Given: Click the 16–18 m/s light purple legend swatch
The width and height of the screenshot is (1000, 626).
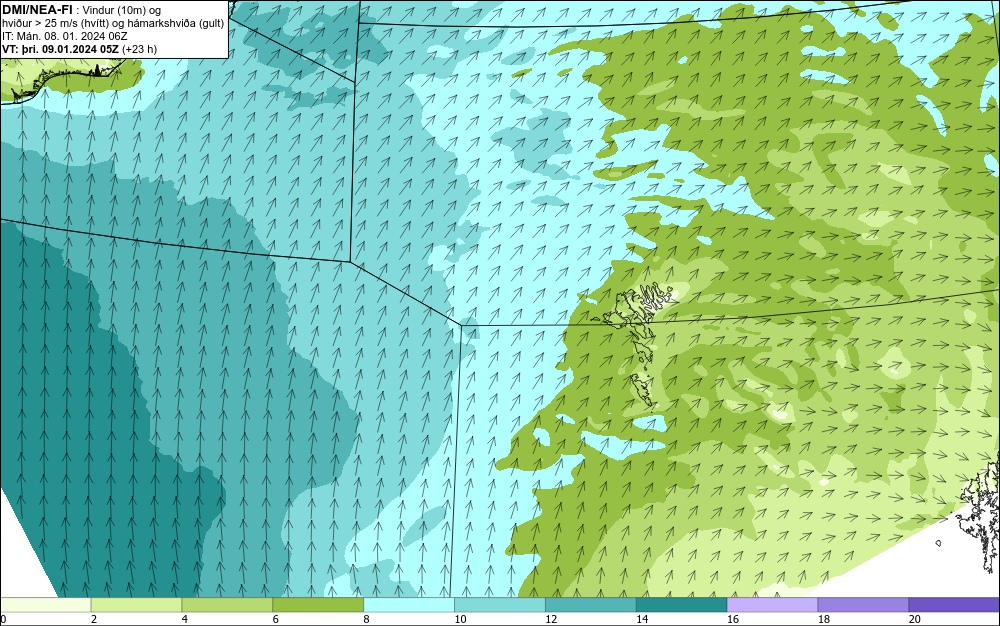Looking at the screenshot, I should click(772, 604).
